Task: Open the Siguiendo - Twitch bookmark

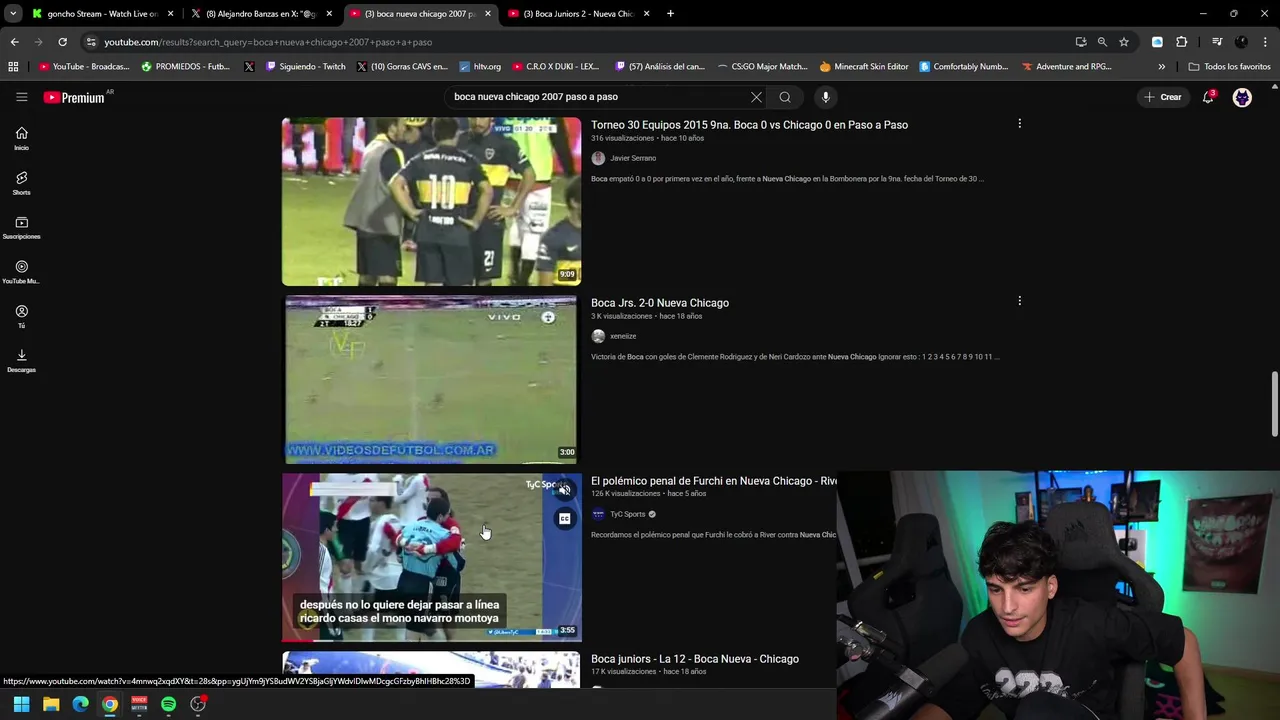Action: pos(305,66)
